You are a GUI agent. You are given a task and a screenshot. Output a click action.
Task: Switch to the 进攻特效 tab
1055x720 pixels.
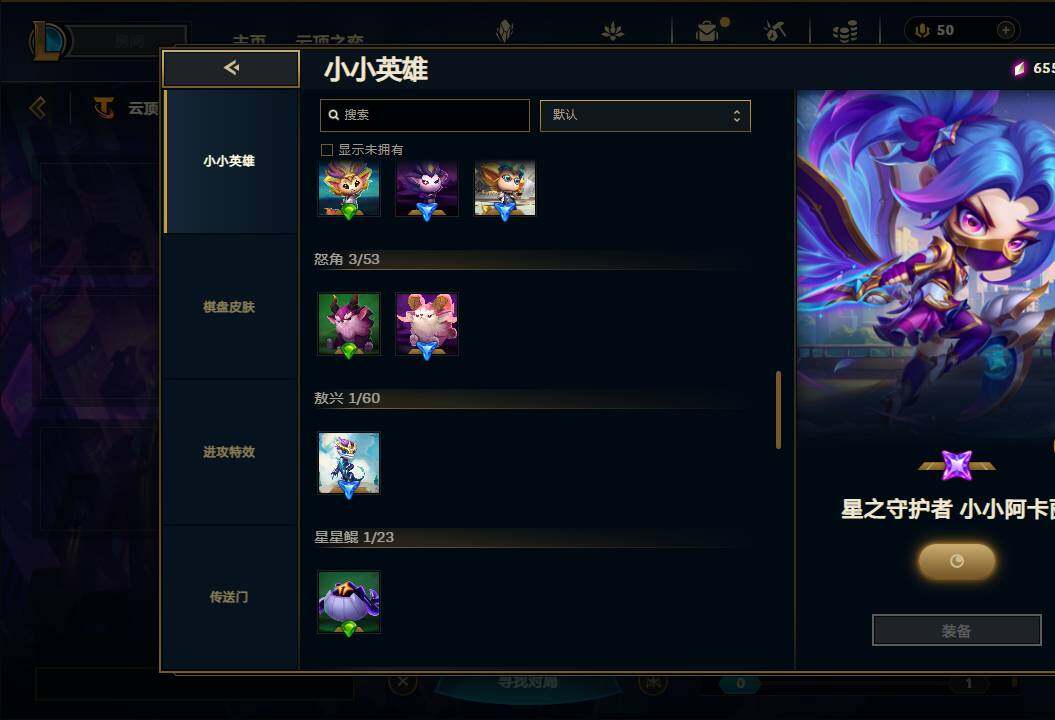[x=229, y=452]
